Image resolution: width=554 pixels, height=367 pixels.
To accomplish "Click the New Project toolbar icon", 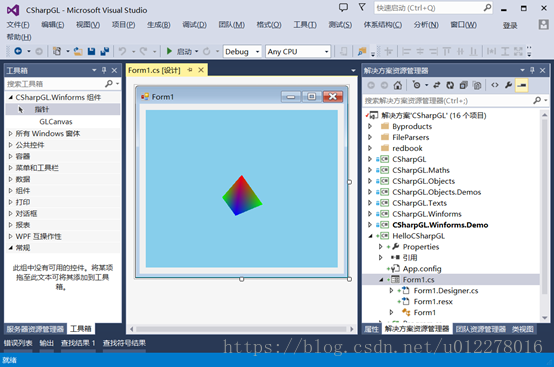I will [57, 51].
